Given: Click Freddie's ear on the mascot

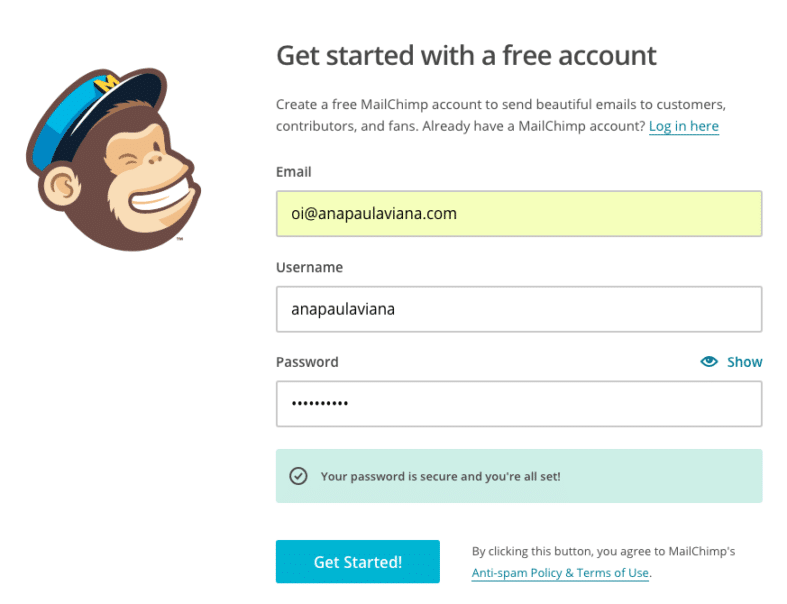Looking at the screenshot, I should point(62,187).
